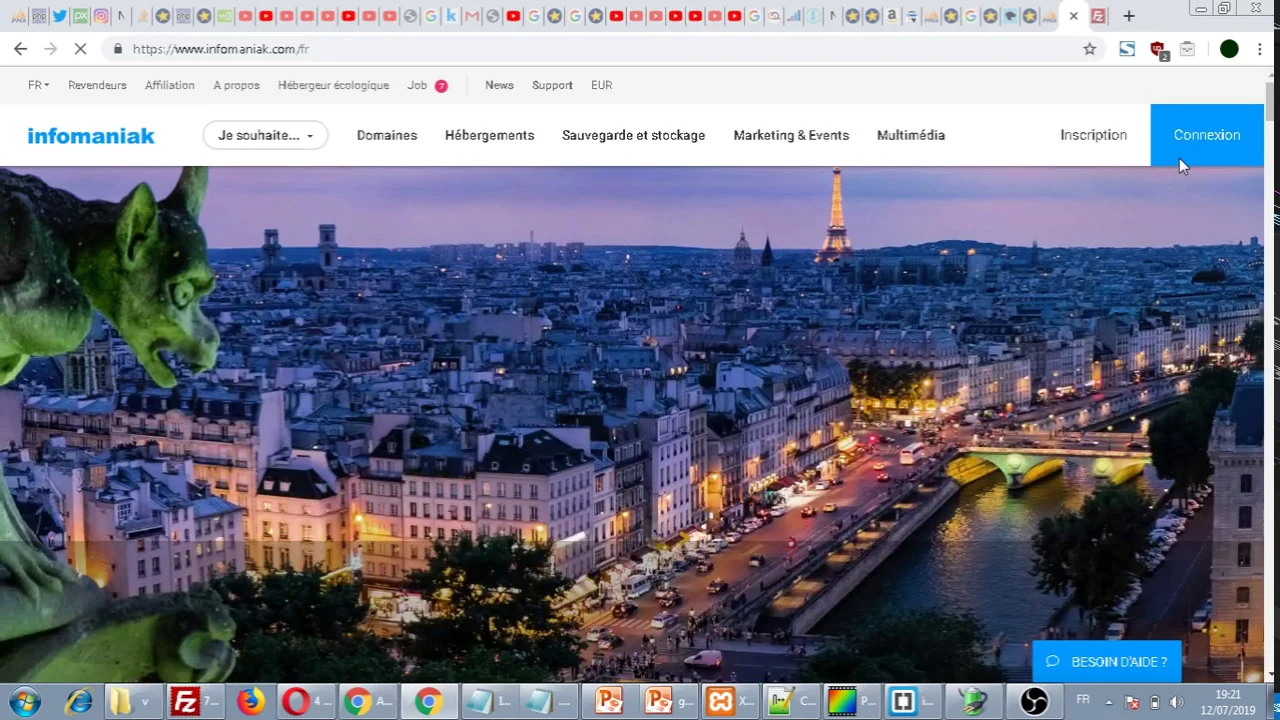Screen dimensions: 1280x720
Task: Open the Hébergements menu
Action: click(489, 135)
